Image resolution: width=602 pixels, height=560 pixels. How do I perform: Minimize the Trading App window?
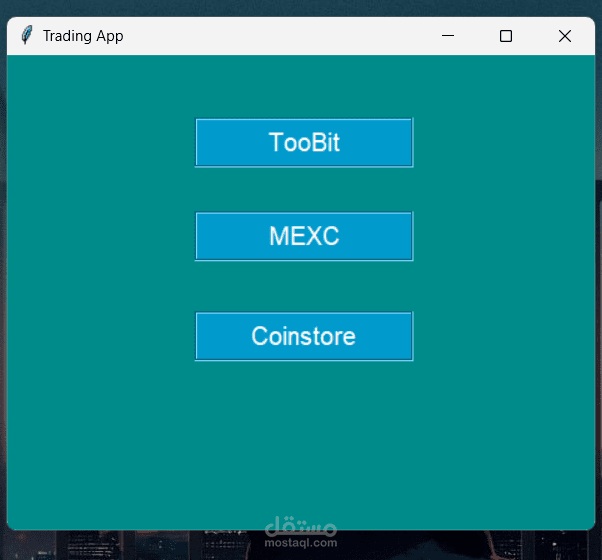[x=448, y=36]
